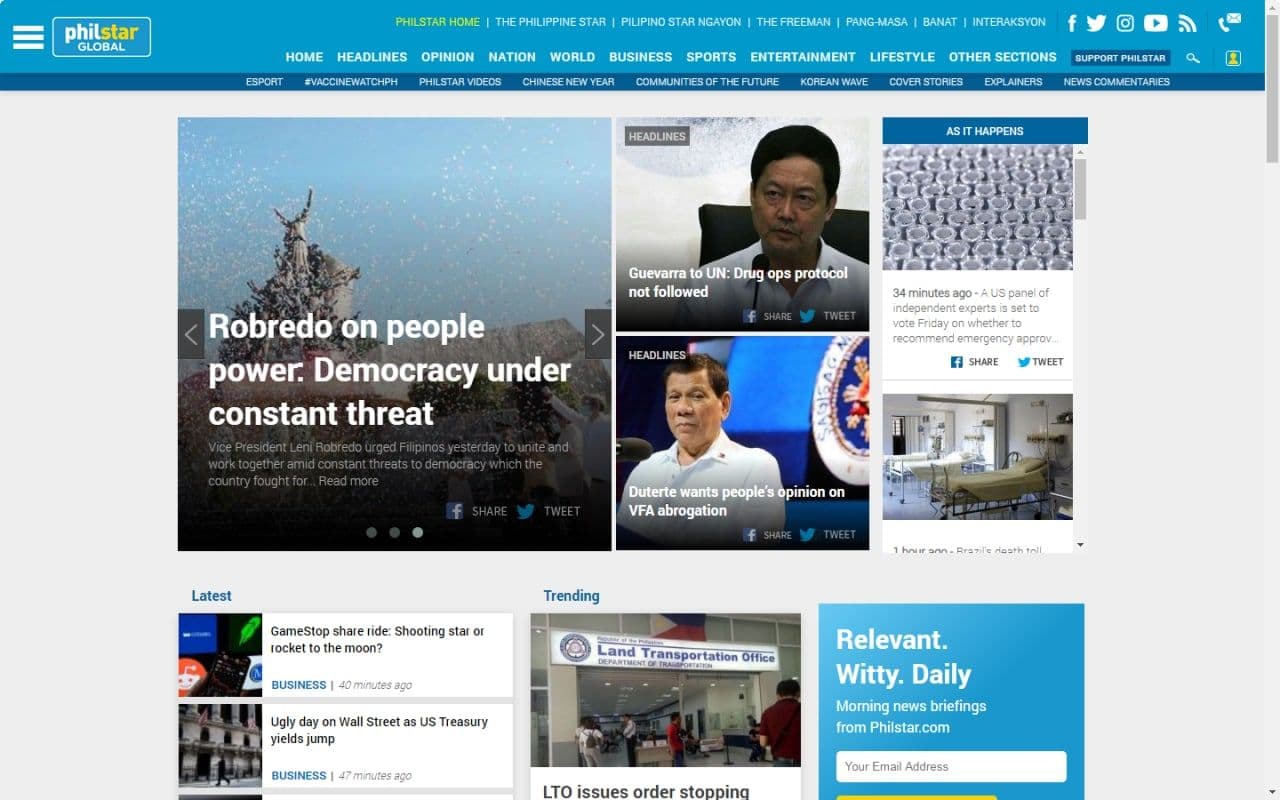Open Philstar's Facebook page icon in header
Screen dimensions: 1280x800
click(x=1072, y=23)
